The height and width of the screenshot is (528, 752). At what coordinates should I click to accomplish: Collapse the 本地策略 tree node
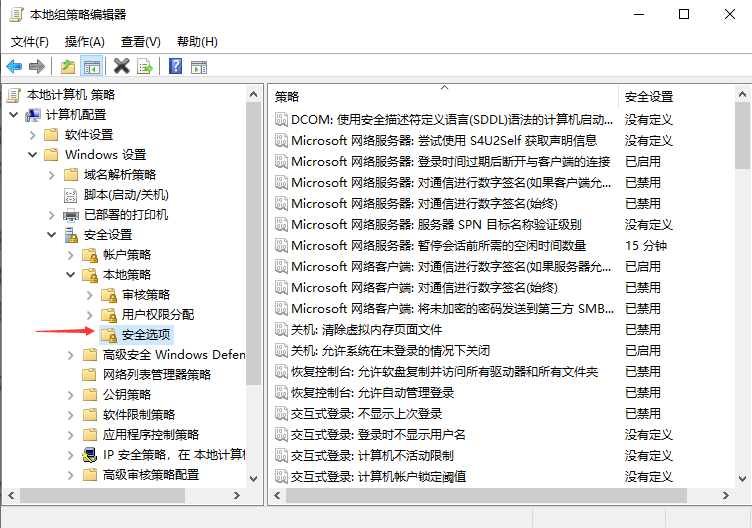[71, 274]
